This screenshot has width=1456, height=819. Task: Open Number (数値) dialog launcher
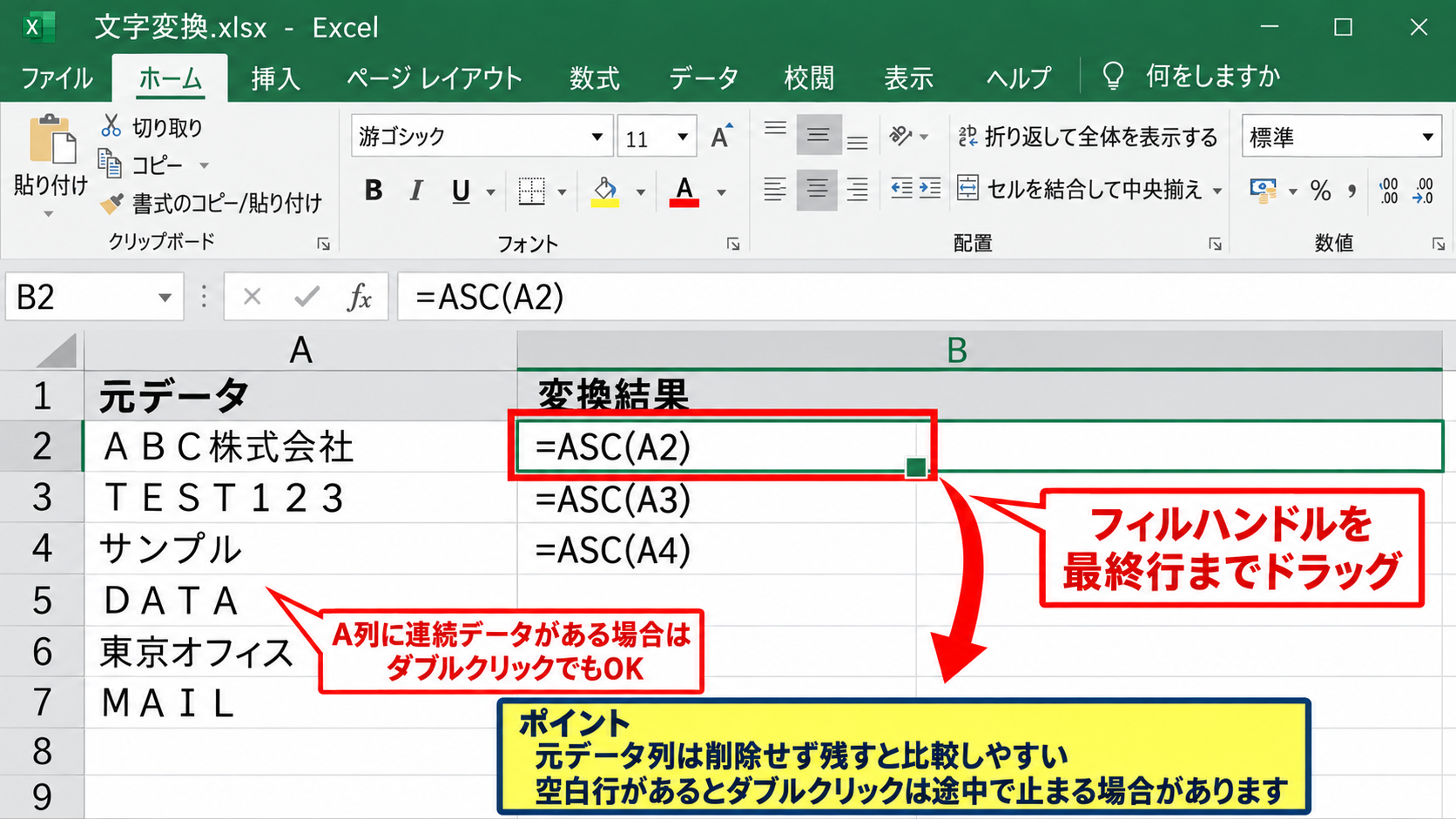click(x=1439, y=245)
